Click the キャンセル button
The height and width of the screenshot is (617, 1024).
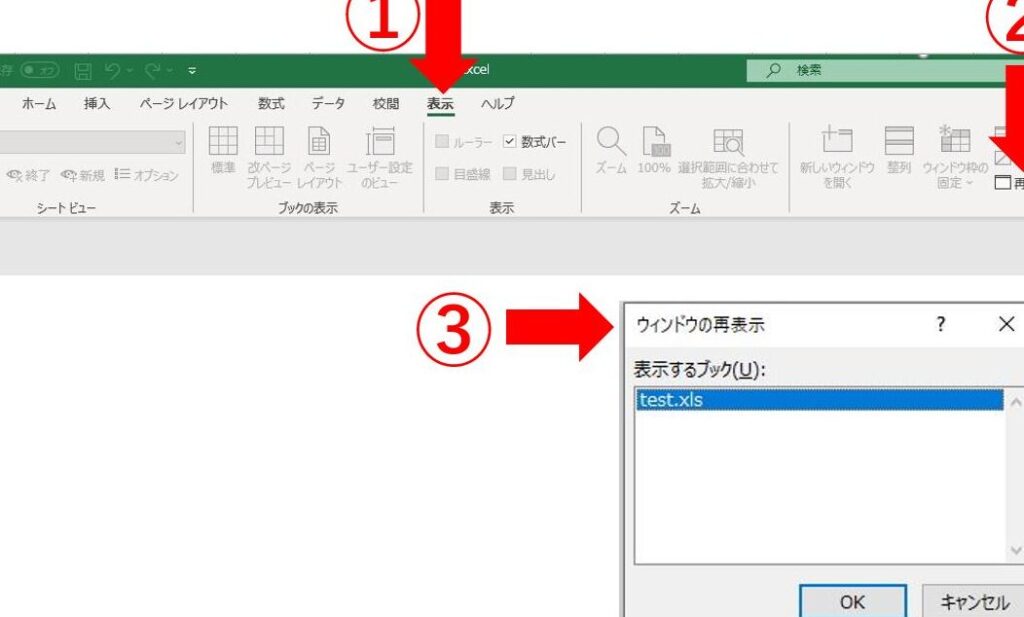tap(973, 601)
